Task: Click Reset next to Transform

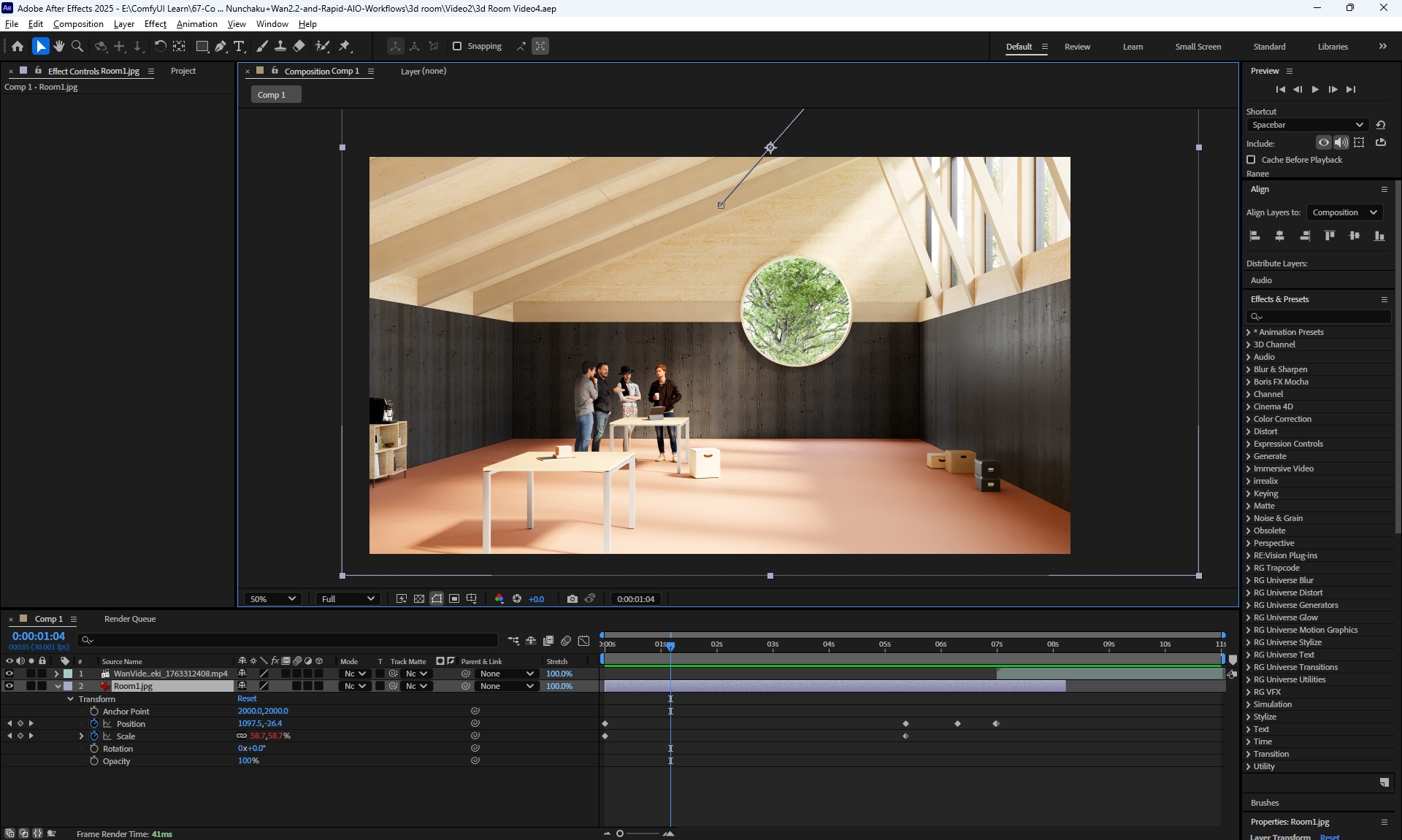Action: (247, 698)
